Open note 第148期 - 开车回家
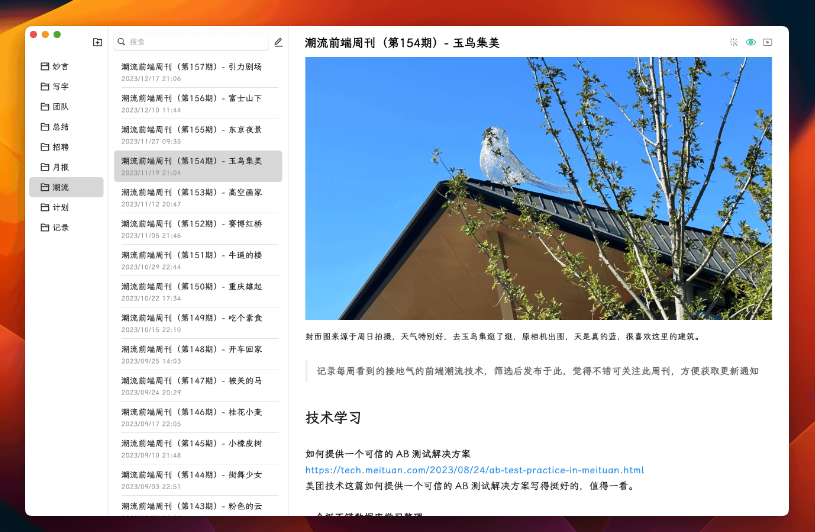Screen dimensions: 815x532 point(198,354)
